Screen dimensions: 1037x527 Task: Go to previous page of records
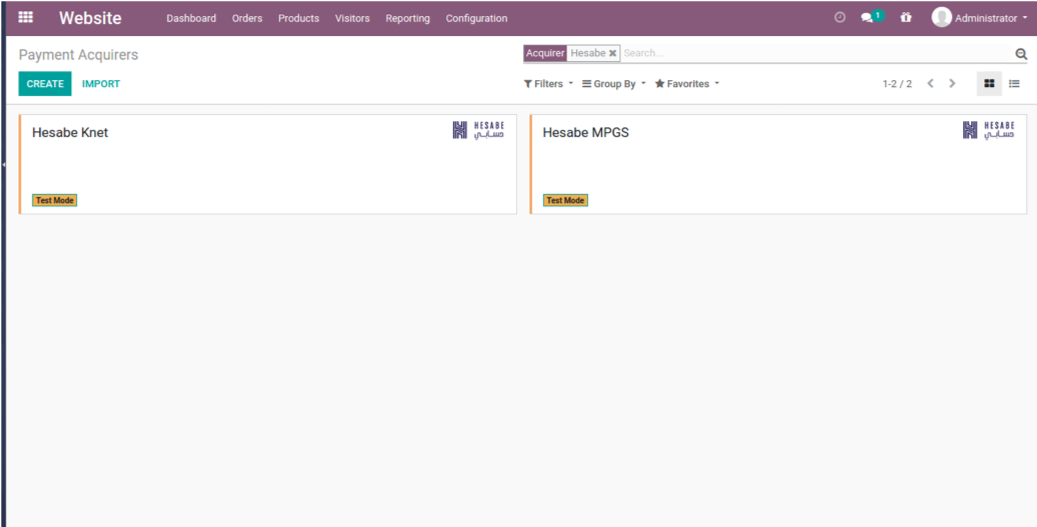click(x=930, y=84)
